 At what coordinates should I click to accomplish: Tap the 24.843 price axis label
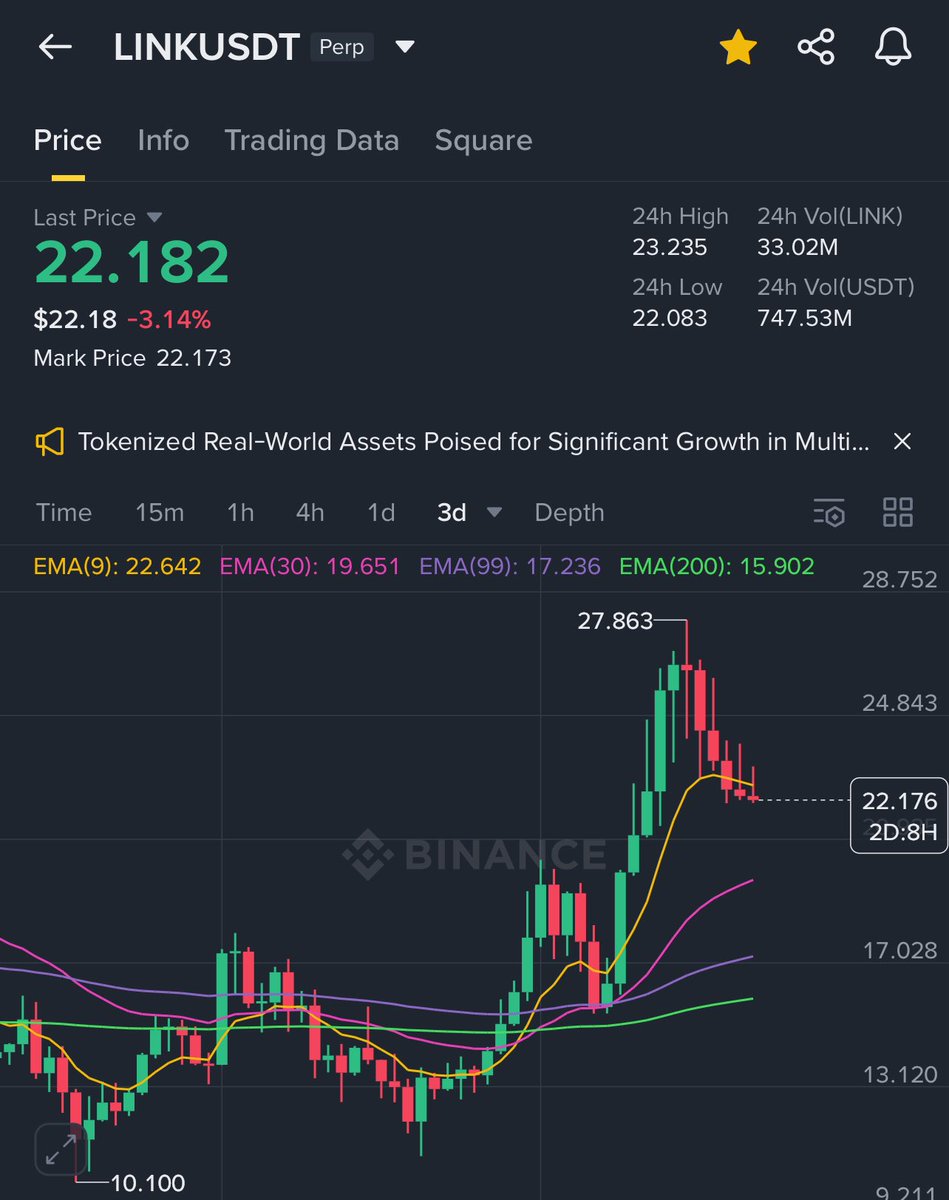pos(900,703)
